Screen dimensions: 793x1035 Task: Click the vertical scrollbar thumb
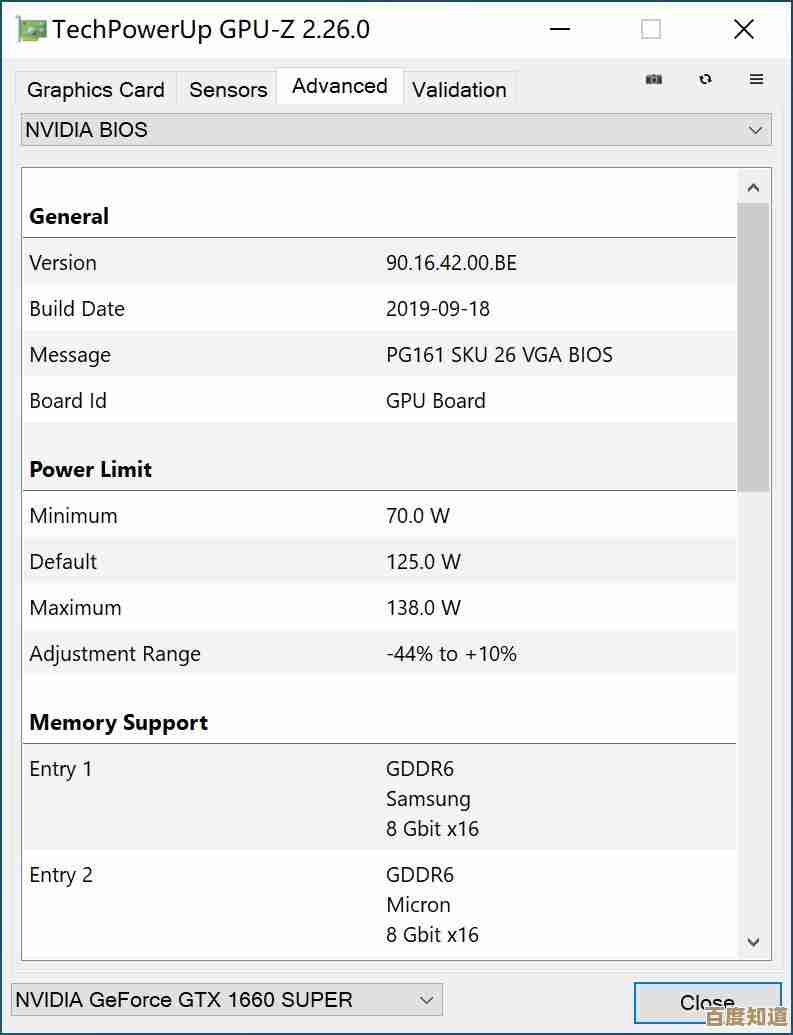(x=754, y=347)
